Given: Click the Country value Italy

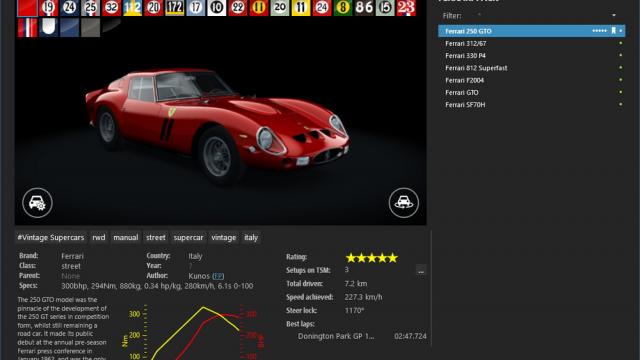Looking at the screenshot, I should (195, 256).
